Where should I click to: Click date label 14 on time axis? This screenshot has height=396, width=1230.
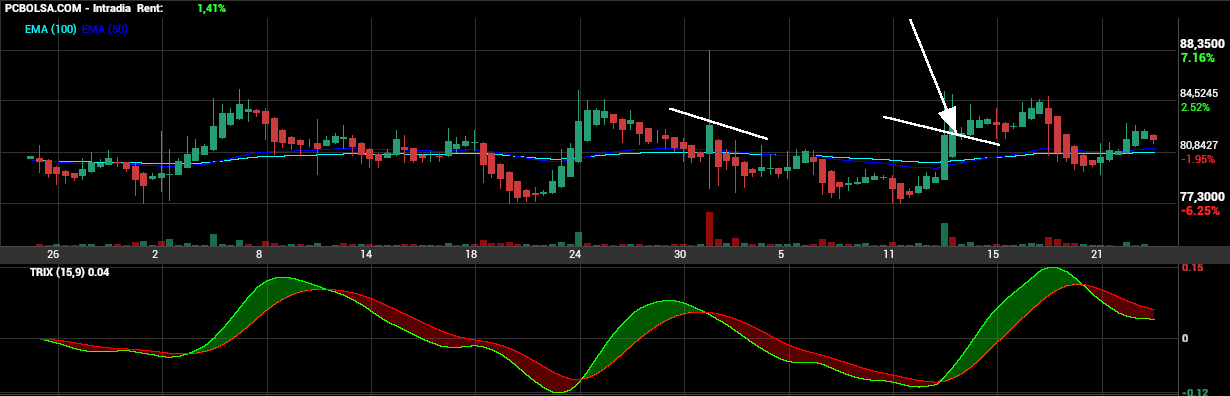(x=366, y=255)
